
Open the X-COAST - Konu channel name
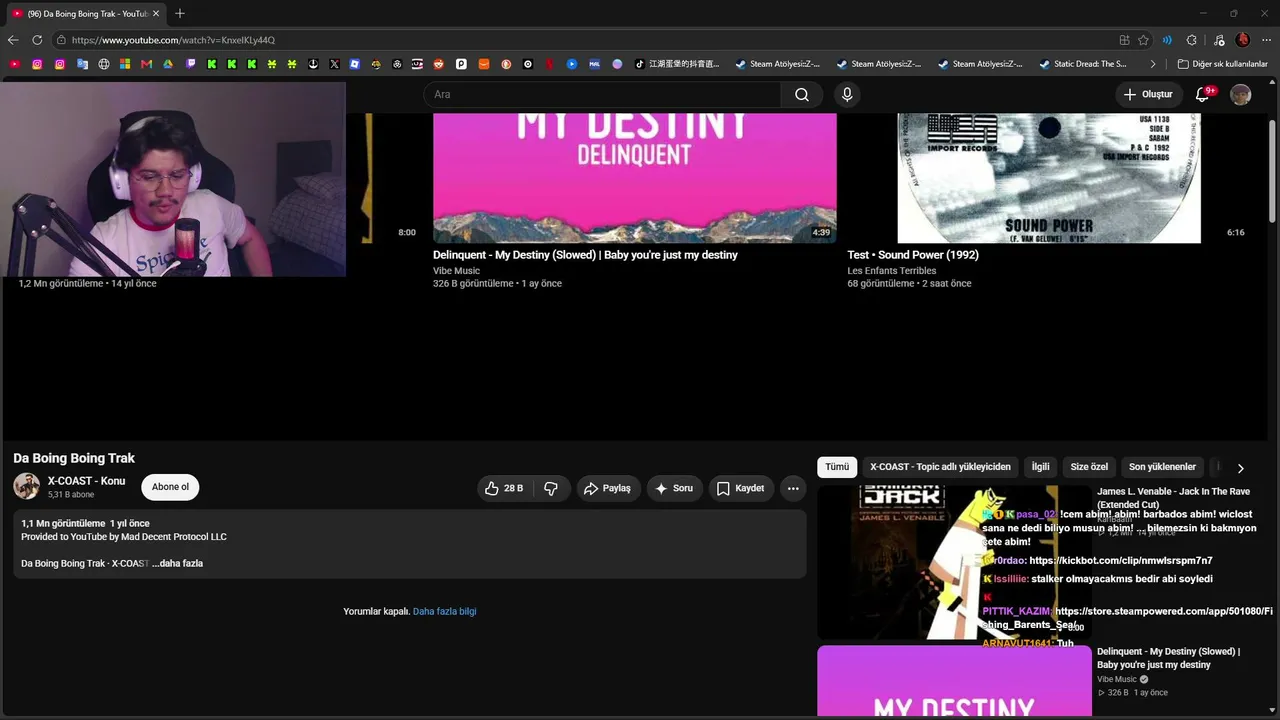86,481
